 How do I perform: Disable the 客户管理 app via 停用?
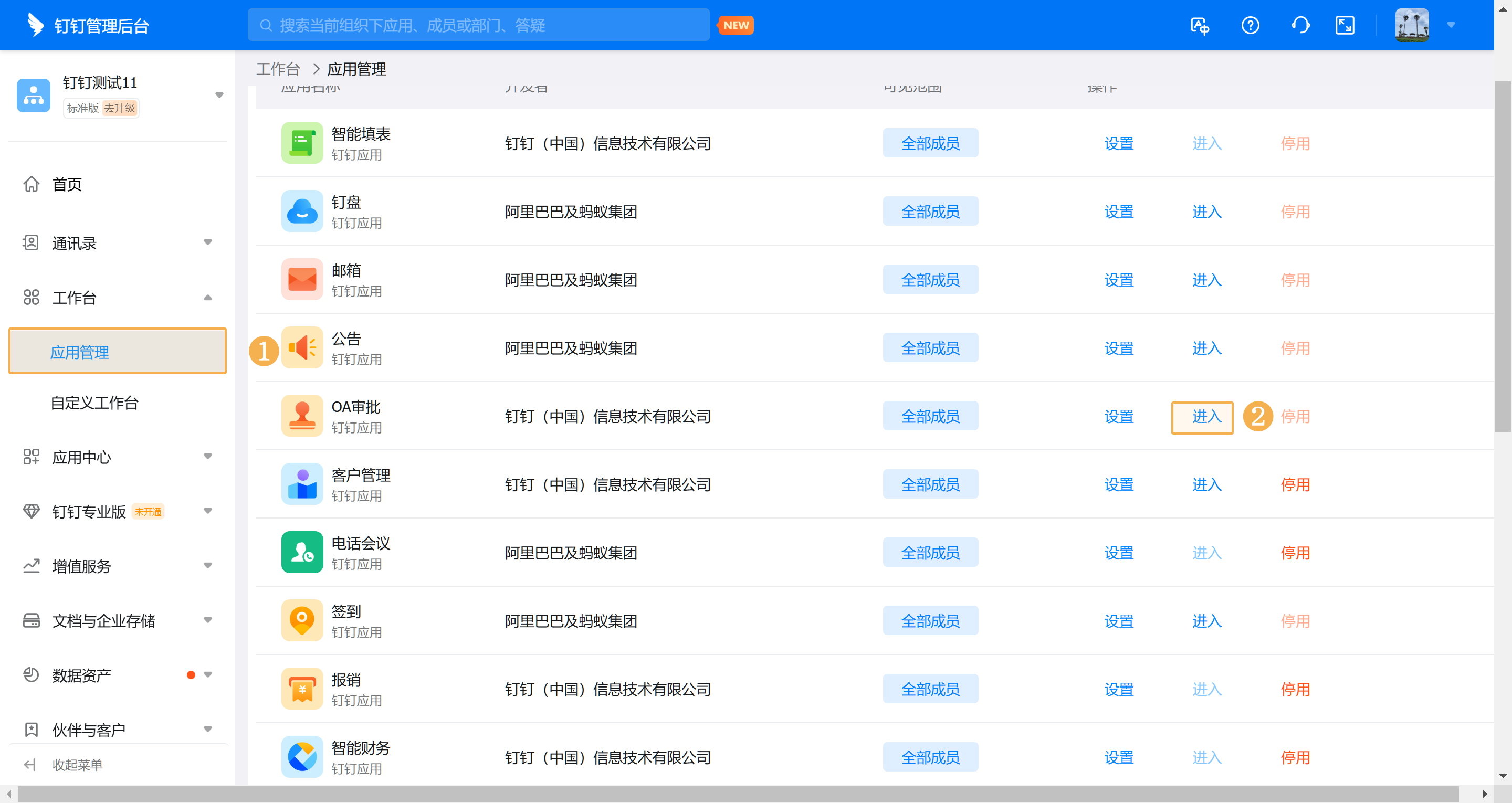(x=1295, y=485)
